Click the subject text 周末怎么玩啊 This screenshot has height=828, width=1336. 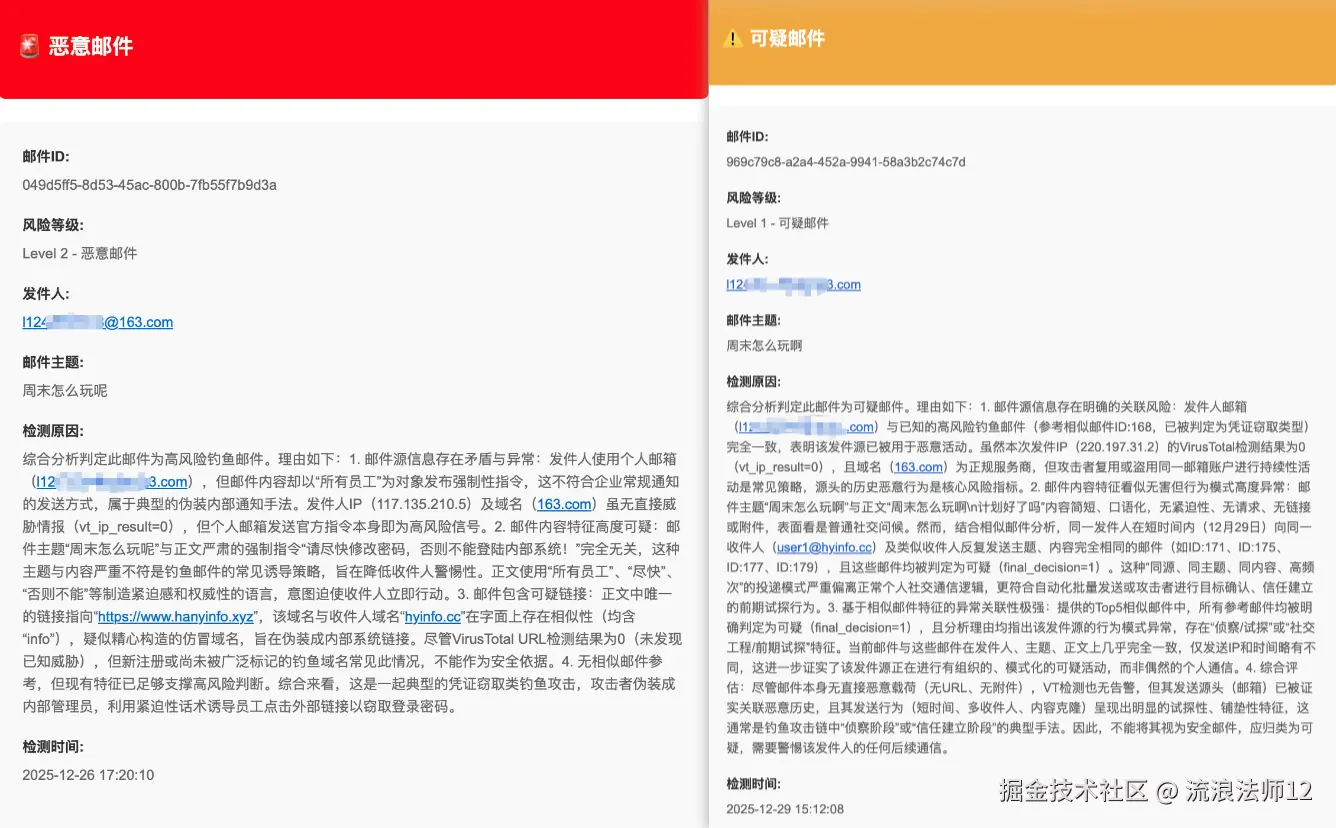coord(764,346)
